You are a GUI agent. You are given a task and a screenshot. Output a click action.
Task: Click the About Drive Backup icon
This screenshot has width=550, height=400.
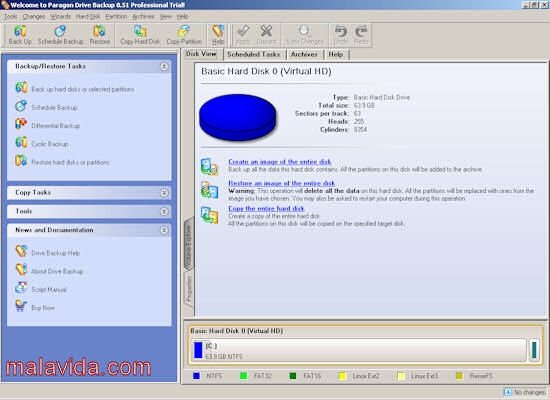(x=21, y=270)
